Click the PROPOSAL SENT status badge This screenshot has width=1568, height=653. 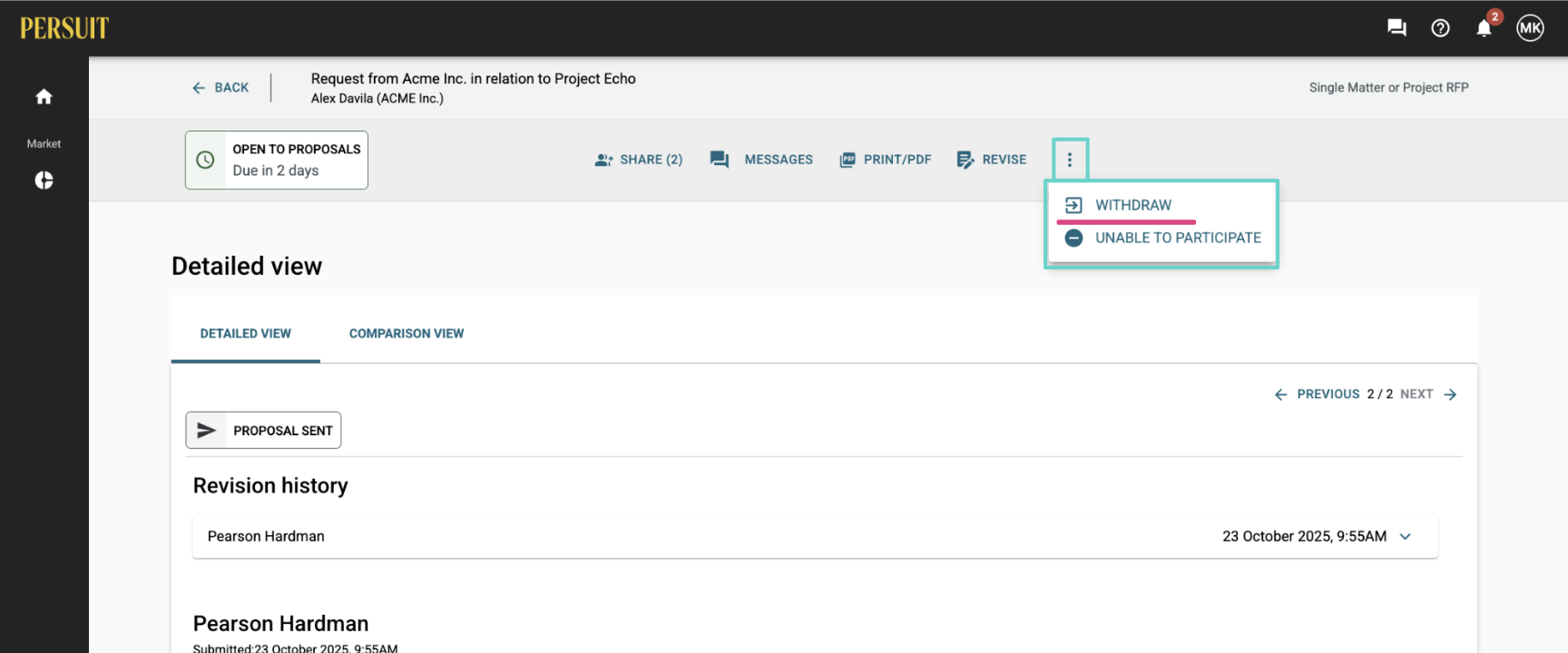(263, 431)
